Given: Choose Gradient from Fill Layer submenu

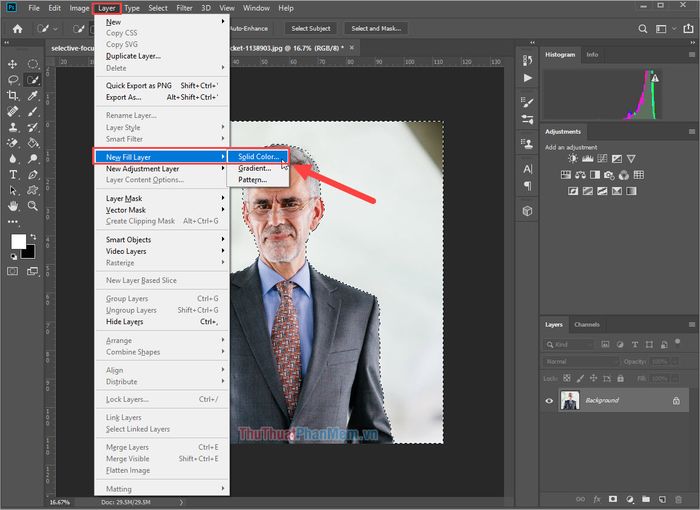Looking at the screenshot, I should (258, 168).
